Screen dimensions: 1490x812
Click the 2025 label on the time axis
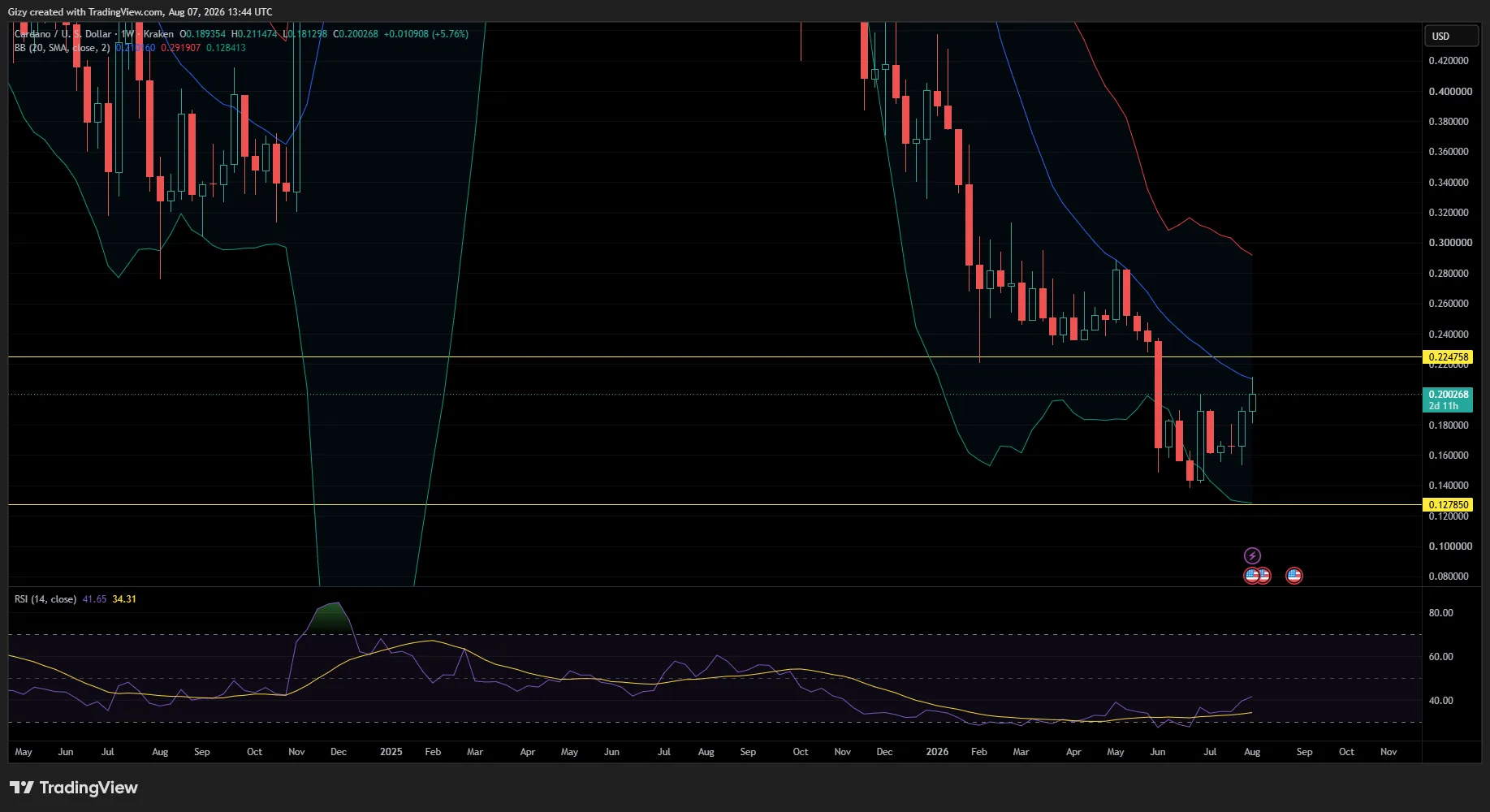pos(391,752)
